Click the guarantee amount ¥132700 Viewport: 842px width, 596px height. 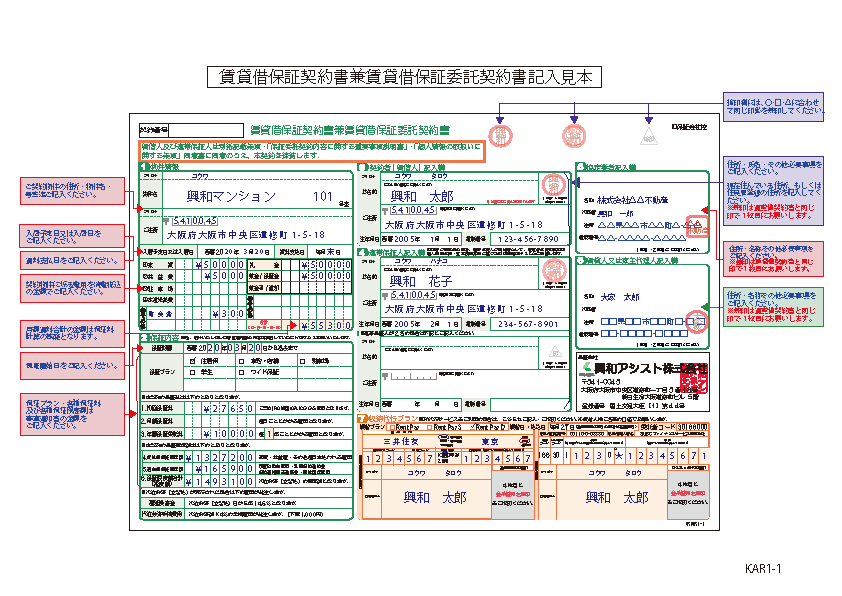[x=220, y=457]
